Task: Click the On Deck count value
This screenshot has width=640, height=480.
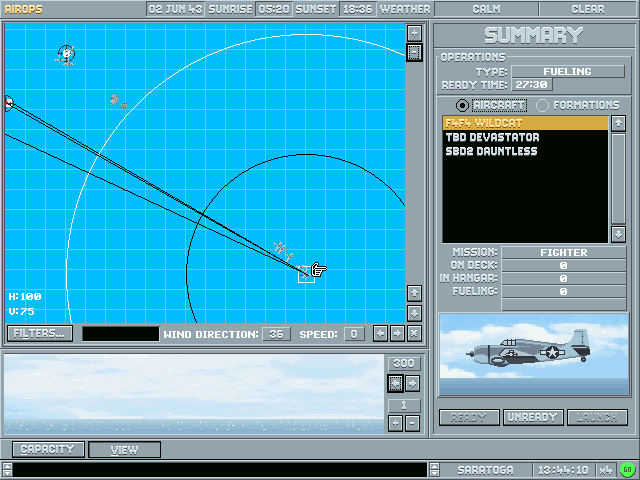Action: (564, 265)
